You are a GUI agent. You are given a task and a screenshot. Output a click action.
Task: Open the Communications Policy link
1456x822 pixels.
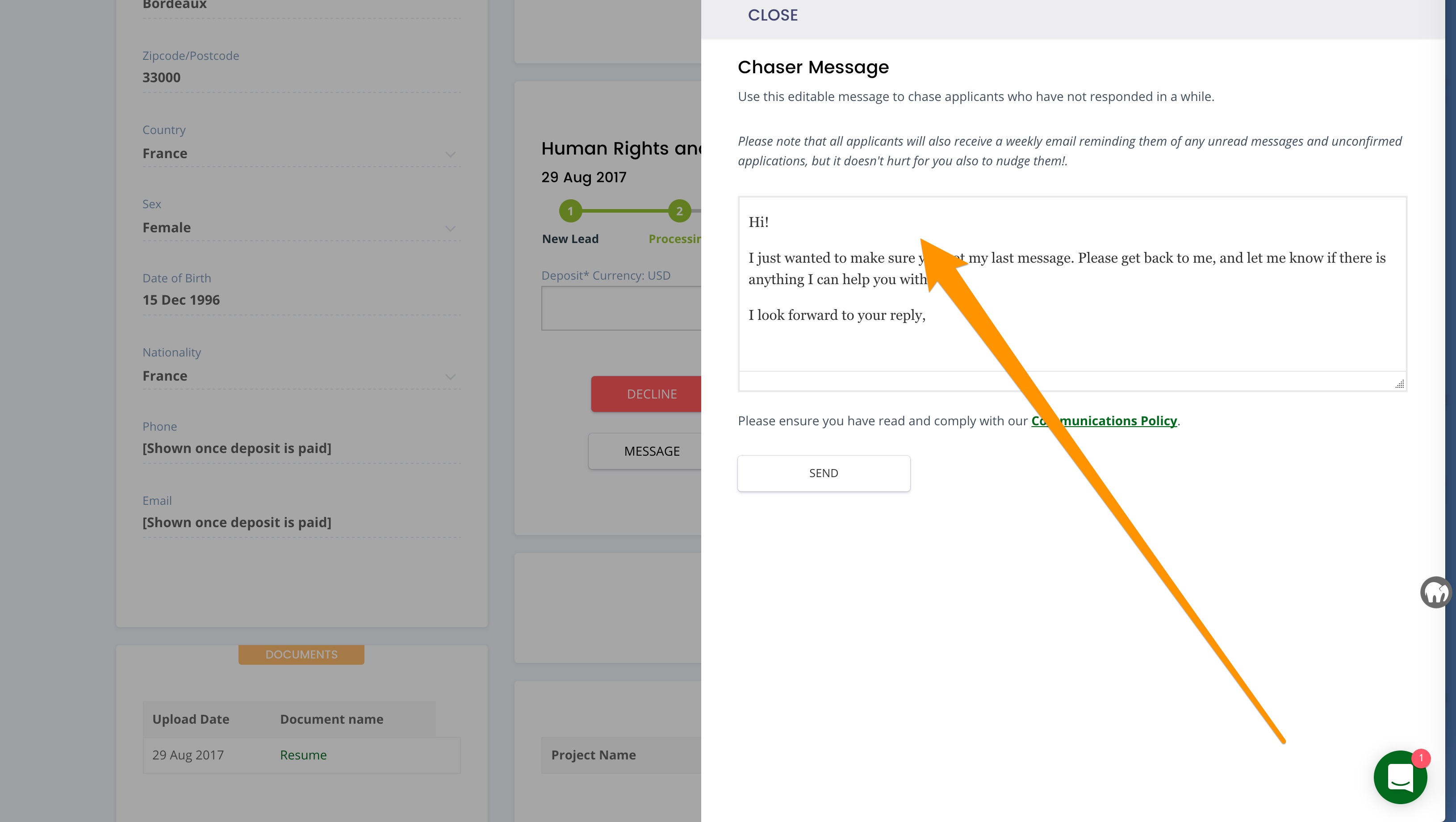click(1104, 421)
